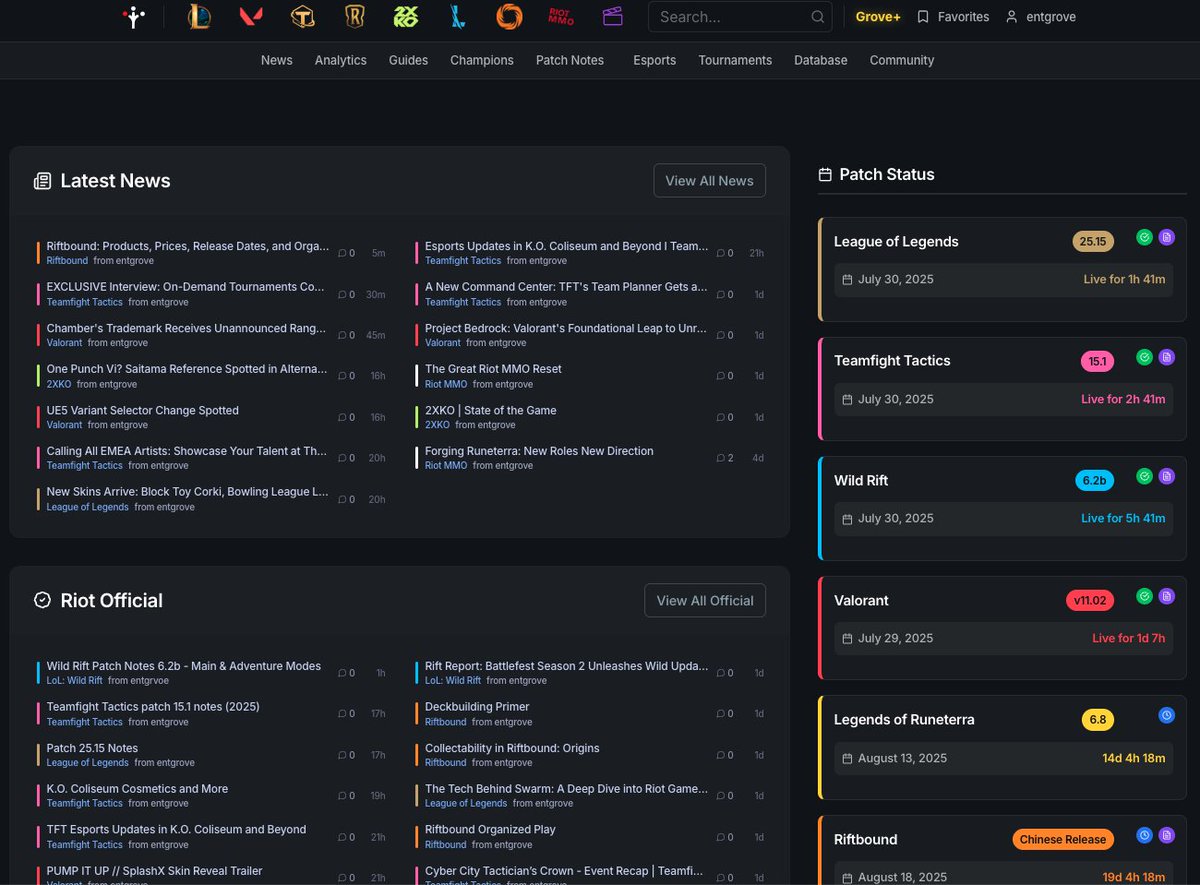Open the Grove+ subscription link
Image resolution: width=1200 pixels, height=885 pixels.
click(878, 17)
